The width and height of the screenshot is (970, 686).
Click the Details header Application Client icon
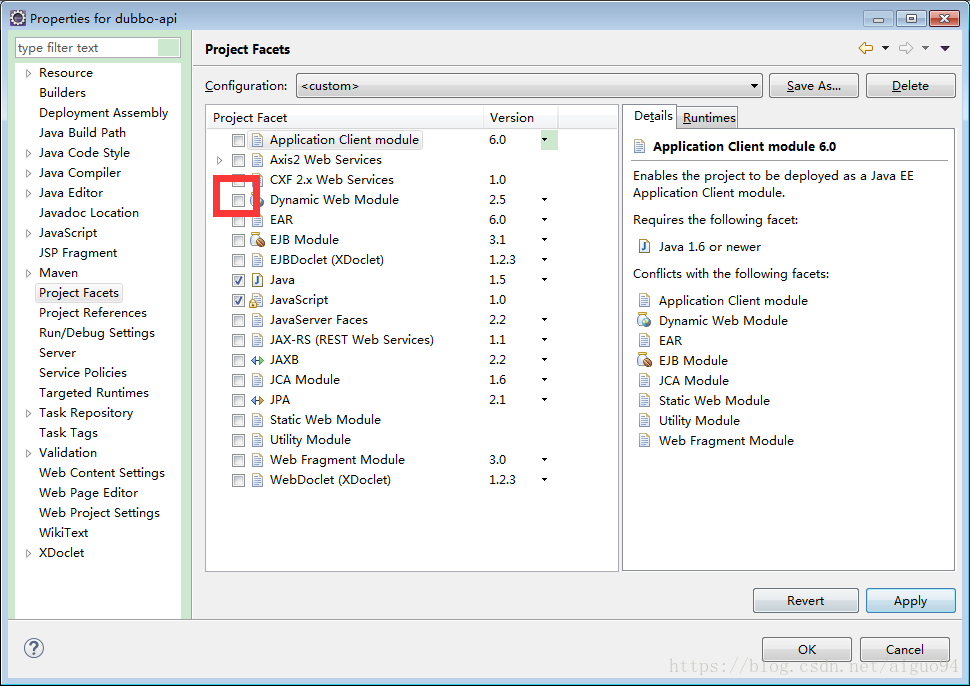coord(640,147)
